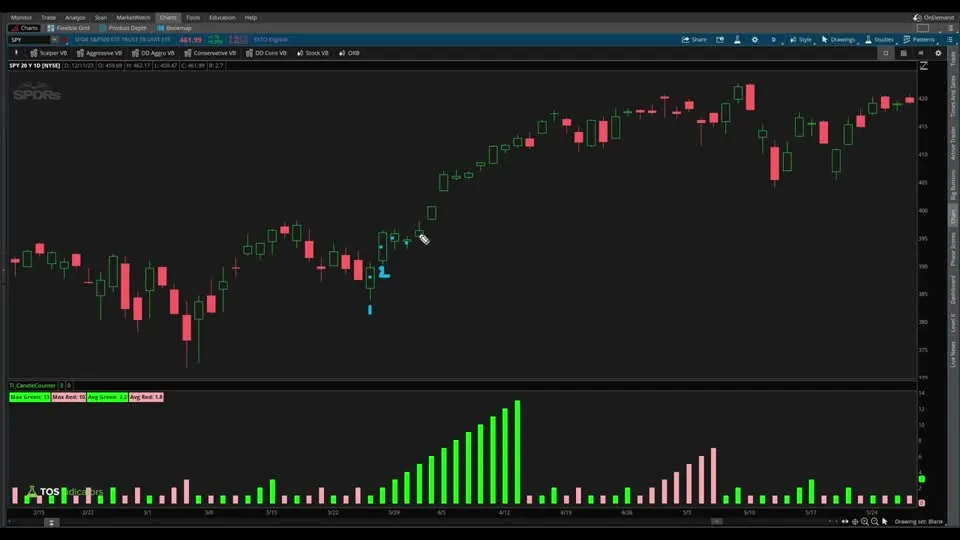This screenshot has height=540, width=960.
Task: Click the single-chart layout square icon
Action: point(885,53)
